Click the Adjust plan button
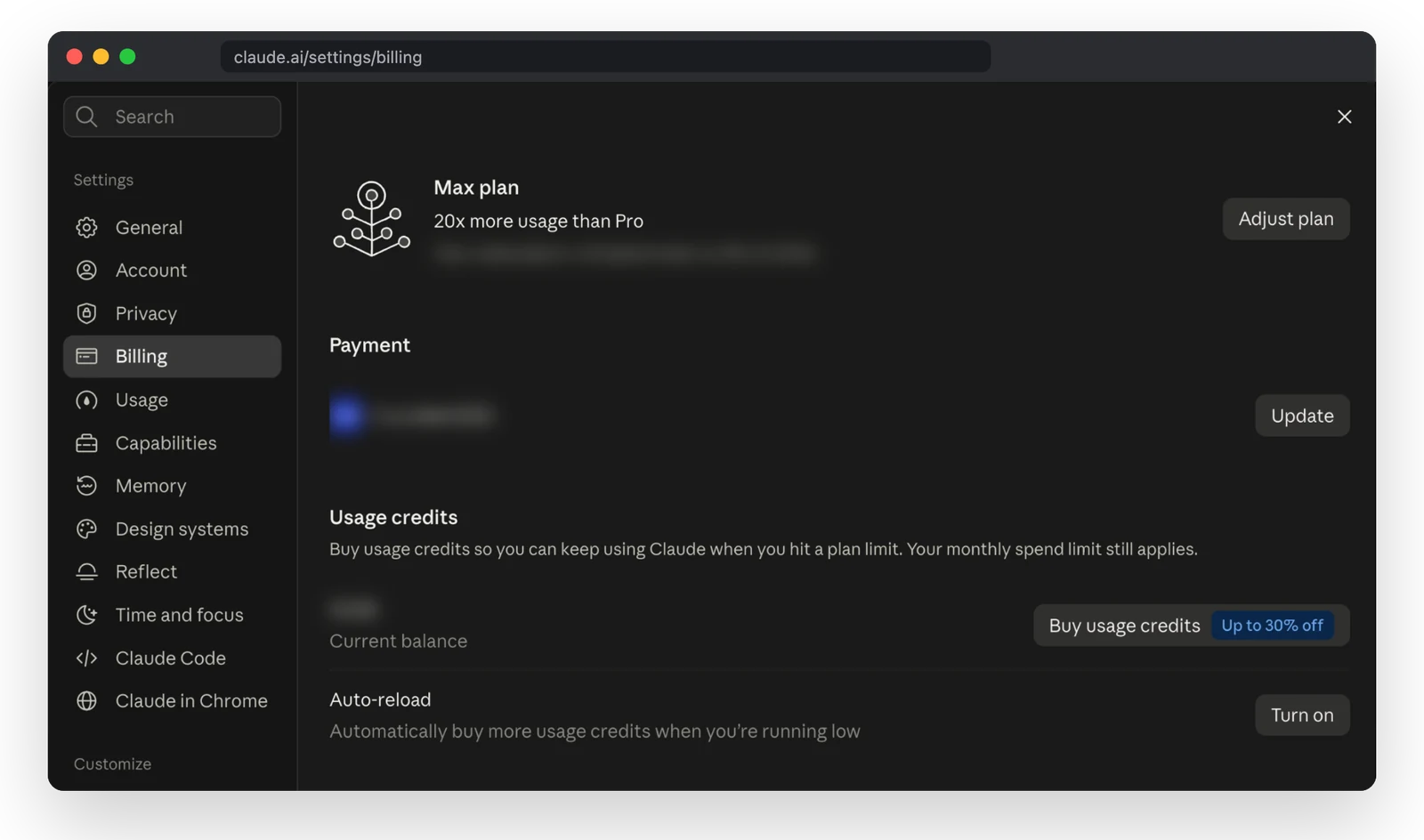 tap(1286, 219)
